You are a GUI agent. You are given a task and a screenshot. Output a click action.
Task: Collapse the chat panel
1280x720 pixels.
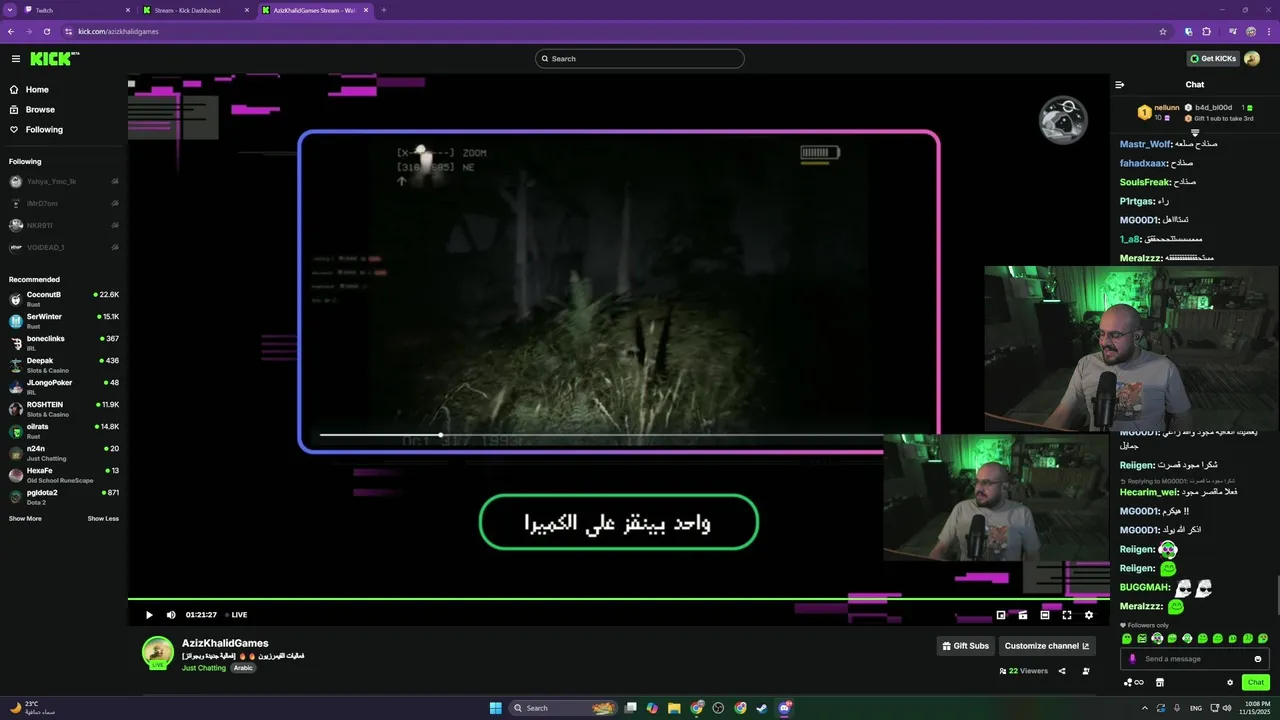point(1120,85)
